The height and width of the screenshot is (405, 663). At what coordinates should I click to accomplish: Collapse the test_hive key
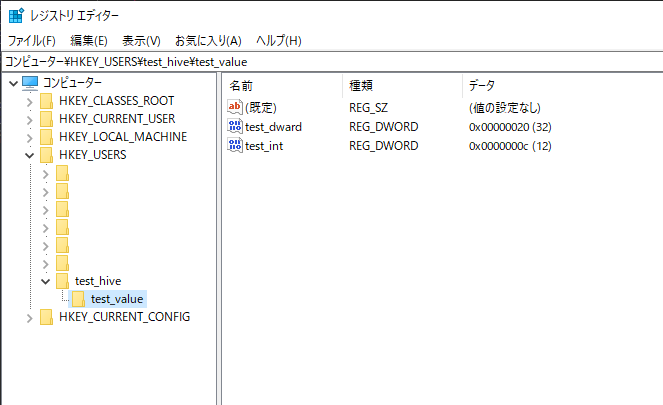click(45, 282)
